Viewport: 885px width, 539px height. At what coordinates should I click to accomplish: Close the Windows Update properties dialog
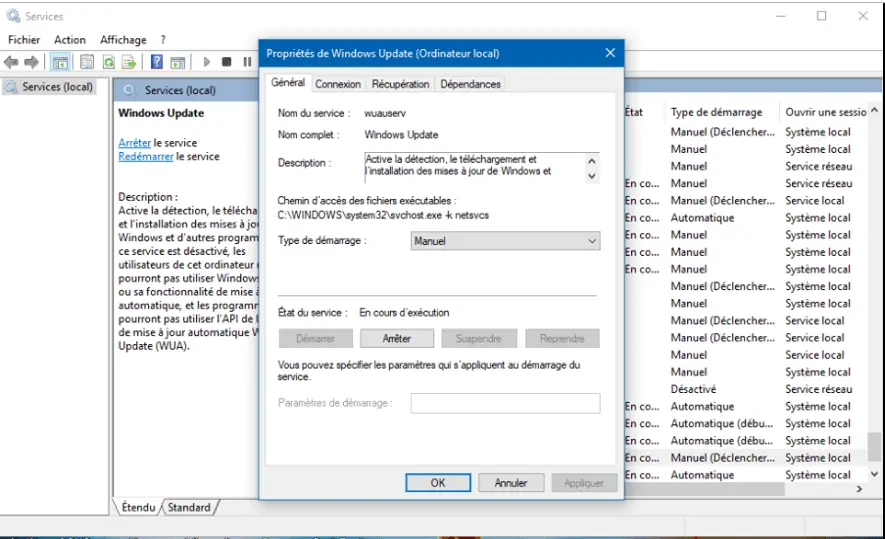point(610,53)
